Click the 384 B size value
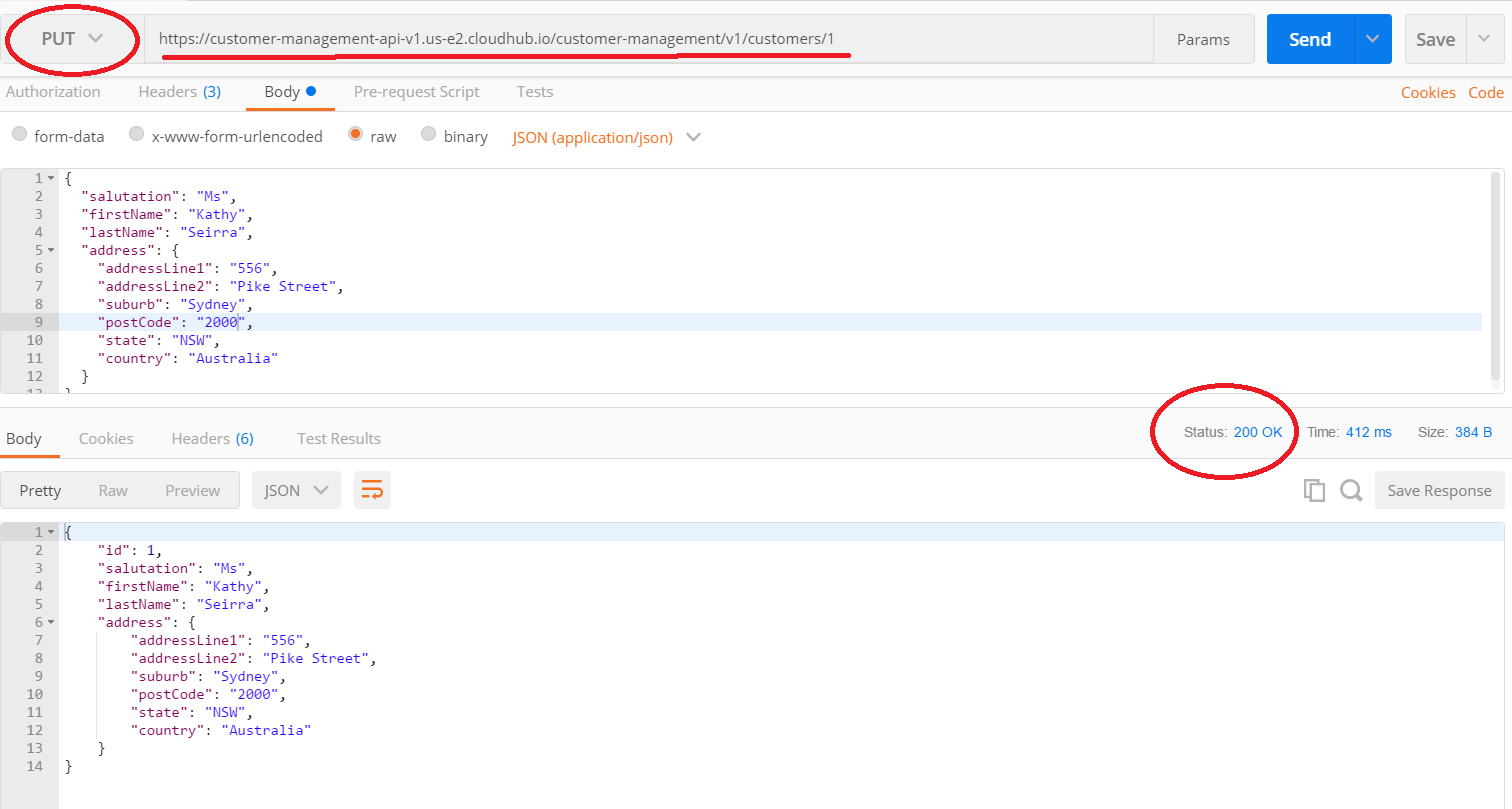 pyautogui.click(x=1474, y=432)
